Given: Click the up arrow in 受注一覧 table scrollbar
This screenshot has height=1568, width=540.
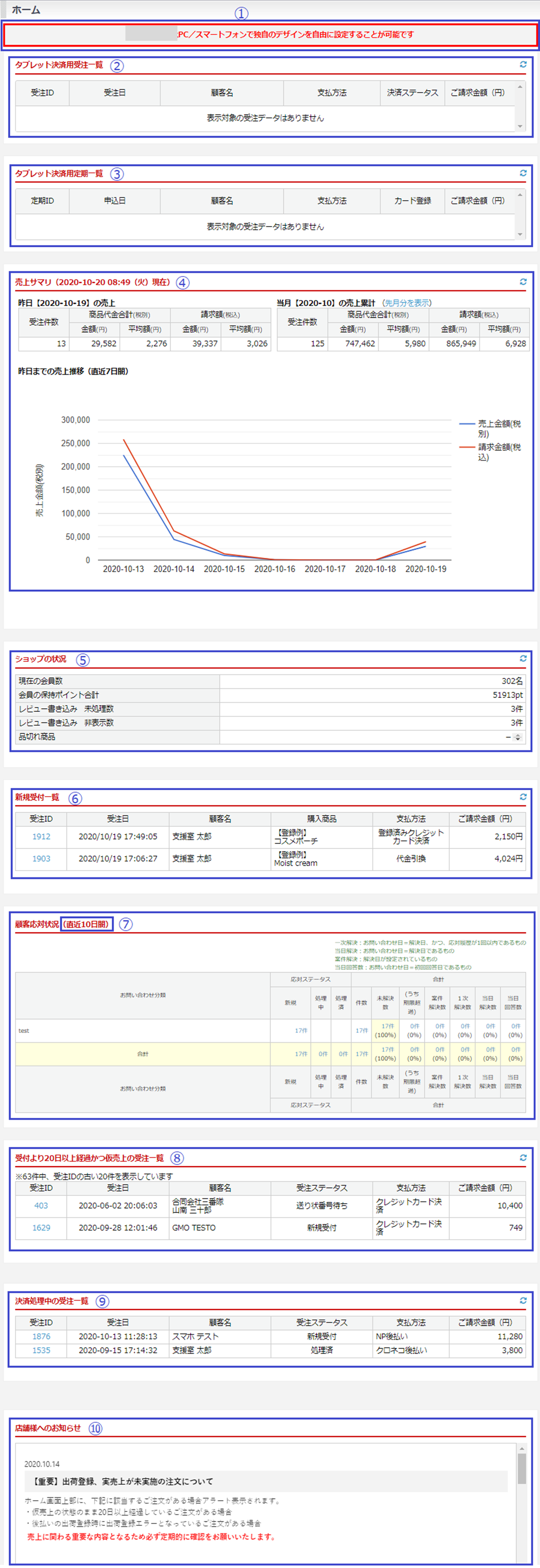Looking at the screenshot, I should point(520,86).
